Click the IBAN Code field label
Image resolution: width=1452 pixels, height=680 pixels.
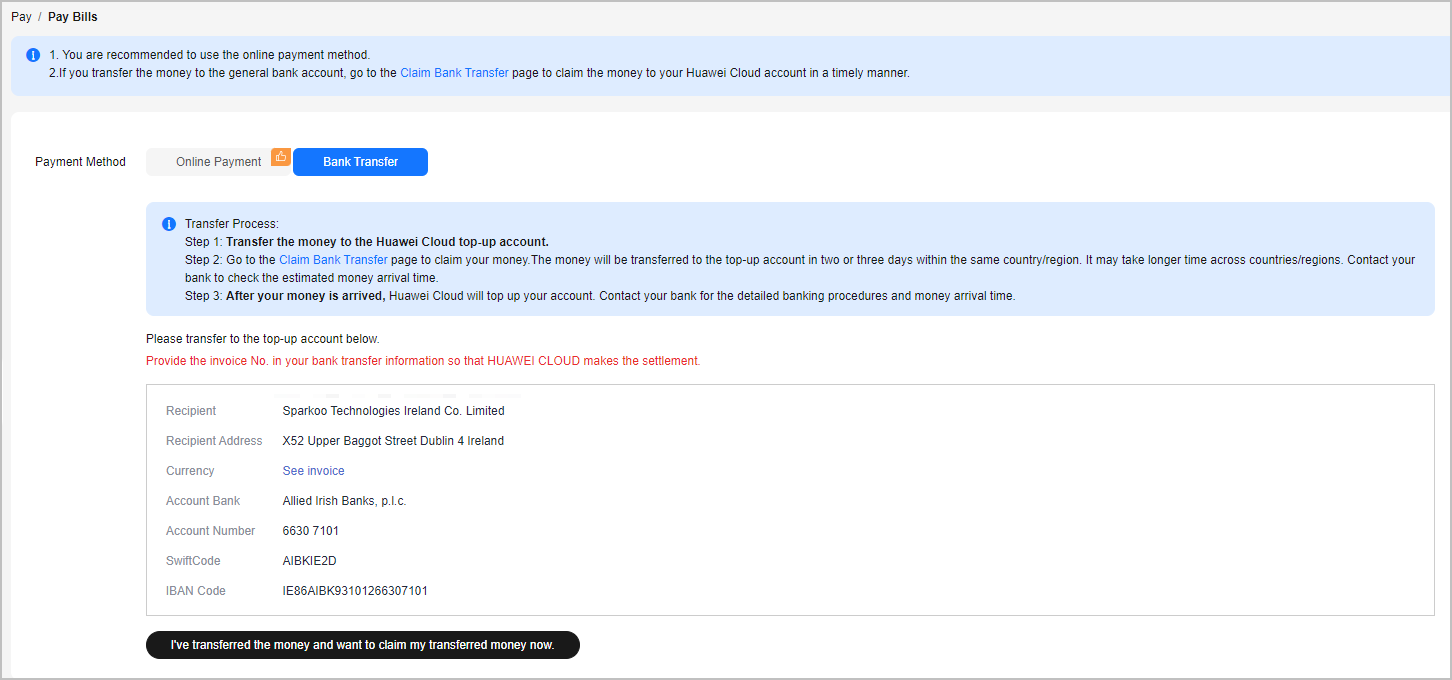point(196,591)
